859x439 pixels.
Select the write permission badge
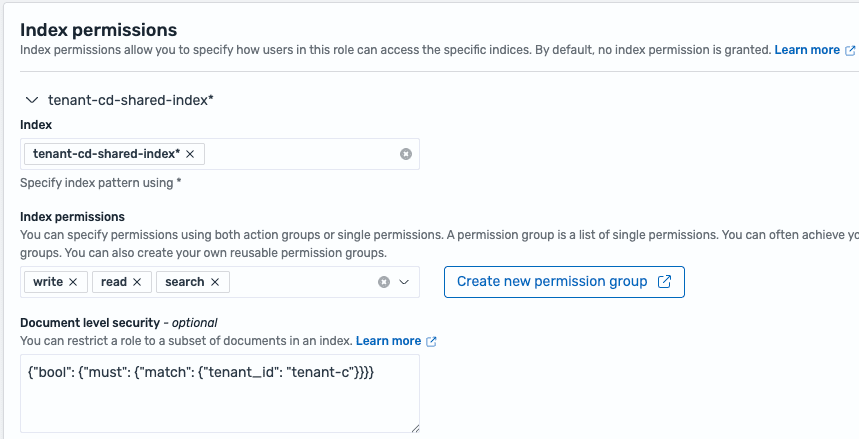click(47, 282)
